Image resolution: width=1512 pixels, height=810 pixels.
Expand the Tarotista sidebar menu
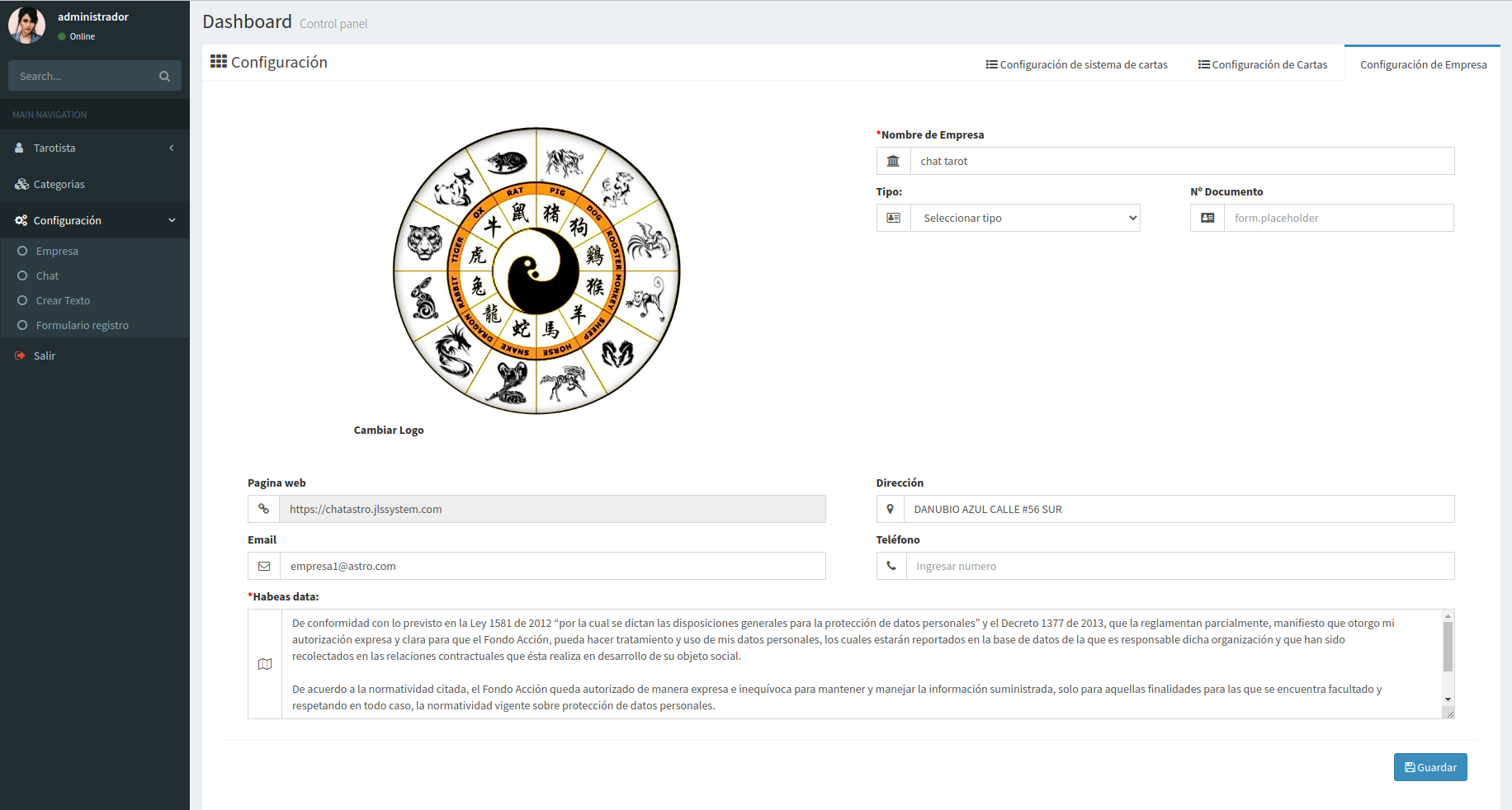coord(94,148)
